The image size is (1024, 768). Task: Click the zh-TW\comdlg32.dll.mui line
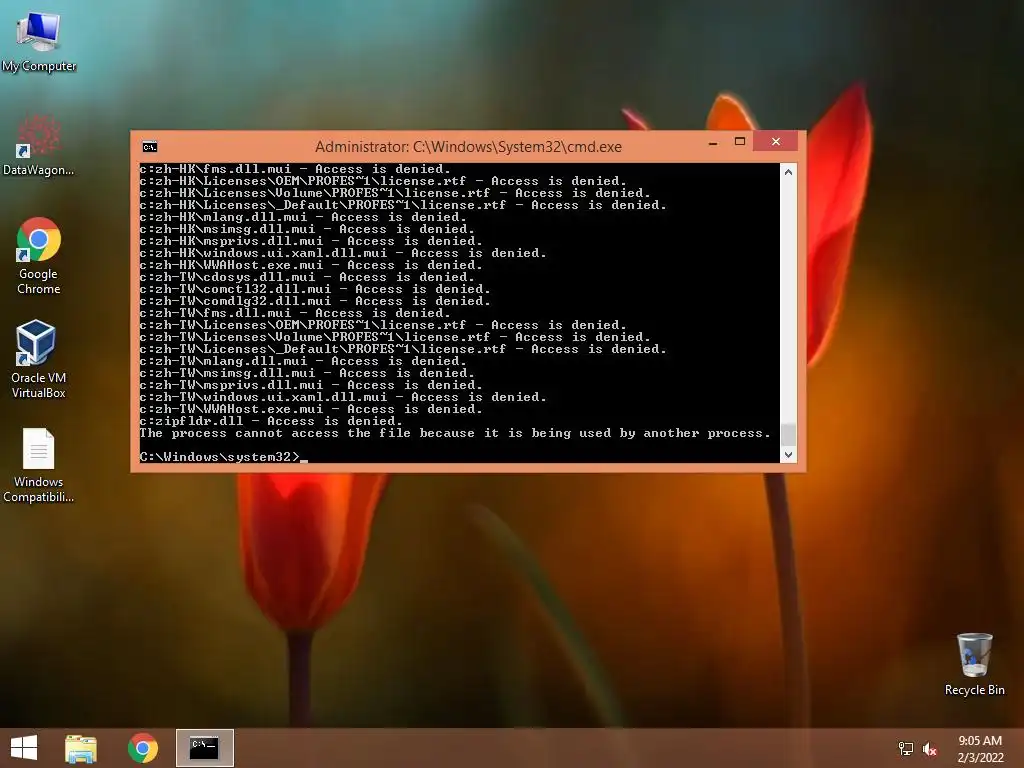315,301
